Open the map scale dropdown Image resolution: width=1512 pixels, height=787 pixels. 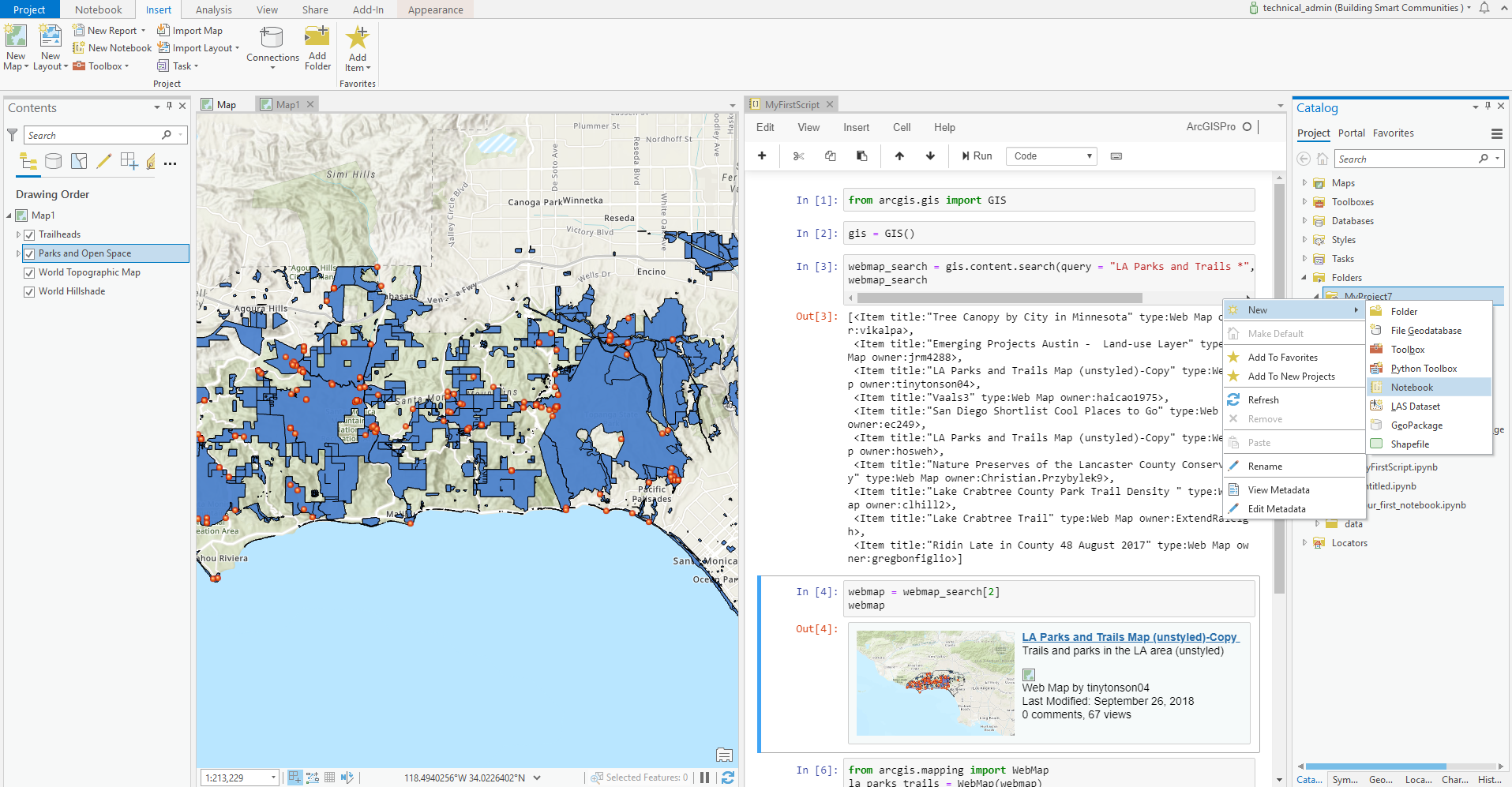click(x=274, y=778)
